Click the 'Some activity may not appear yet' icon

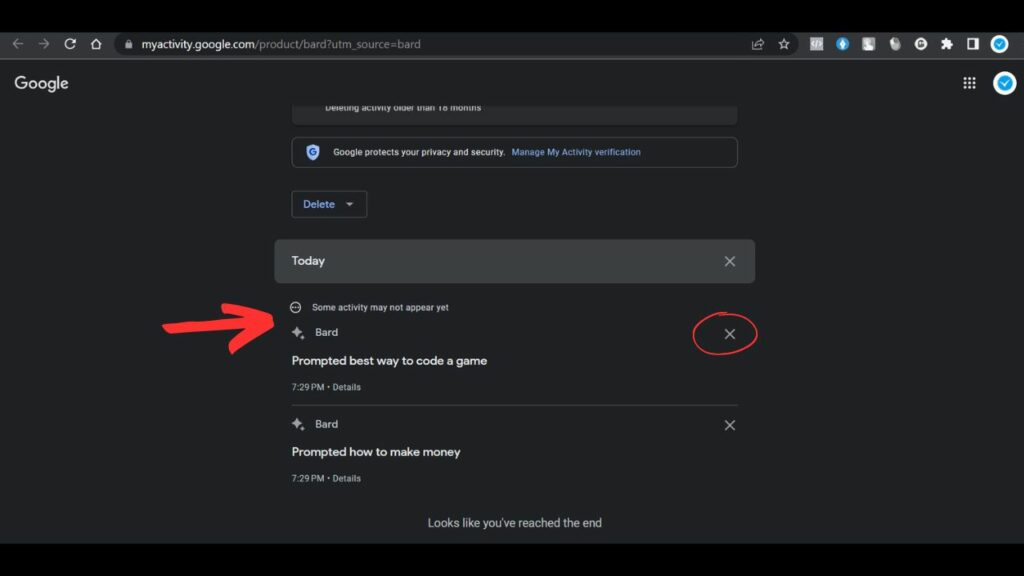tap(296, 307)
